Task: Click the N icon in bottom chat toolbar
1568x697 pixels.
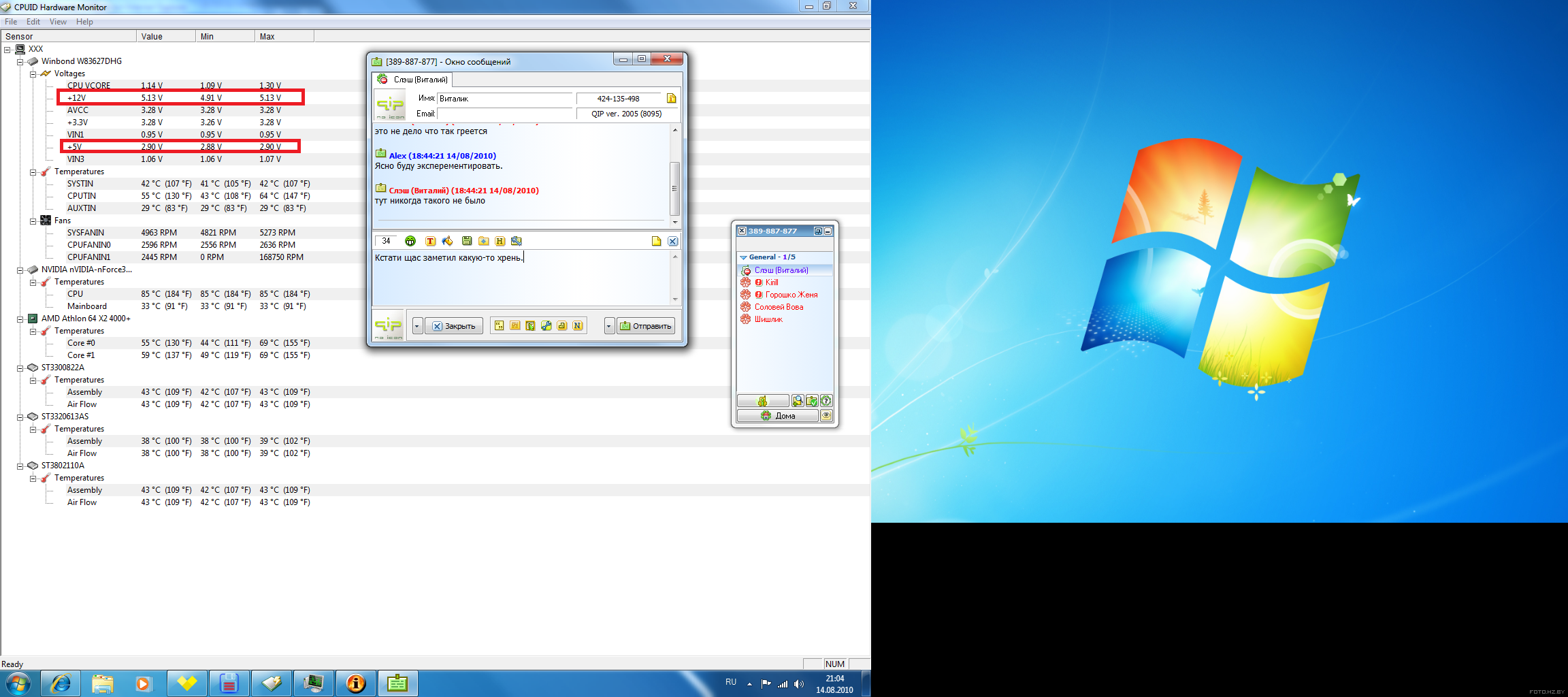Action: tap(578, 326)
